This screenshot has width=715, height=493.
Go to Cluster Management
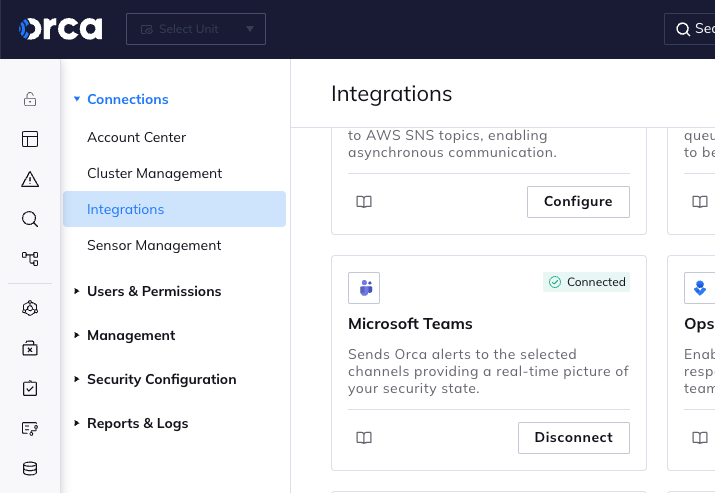[155, 173]
